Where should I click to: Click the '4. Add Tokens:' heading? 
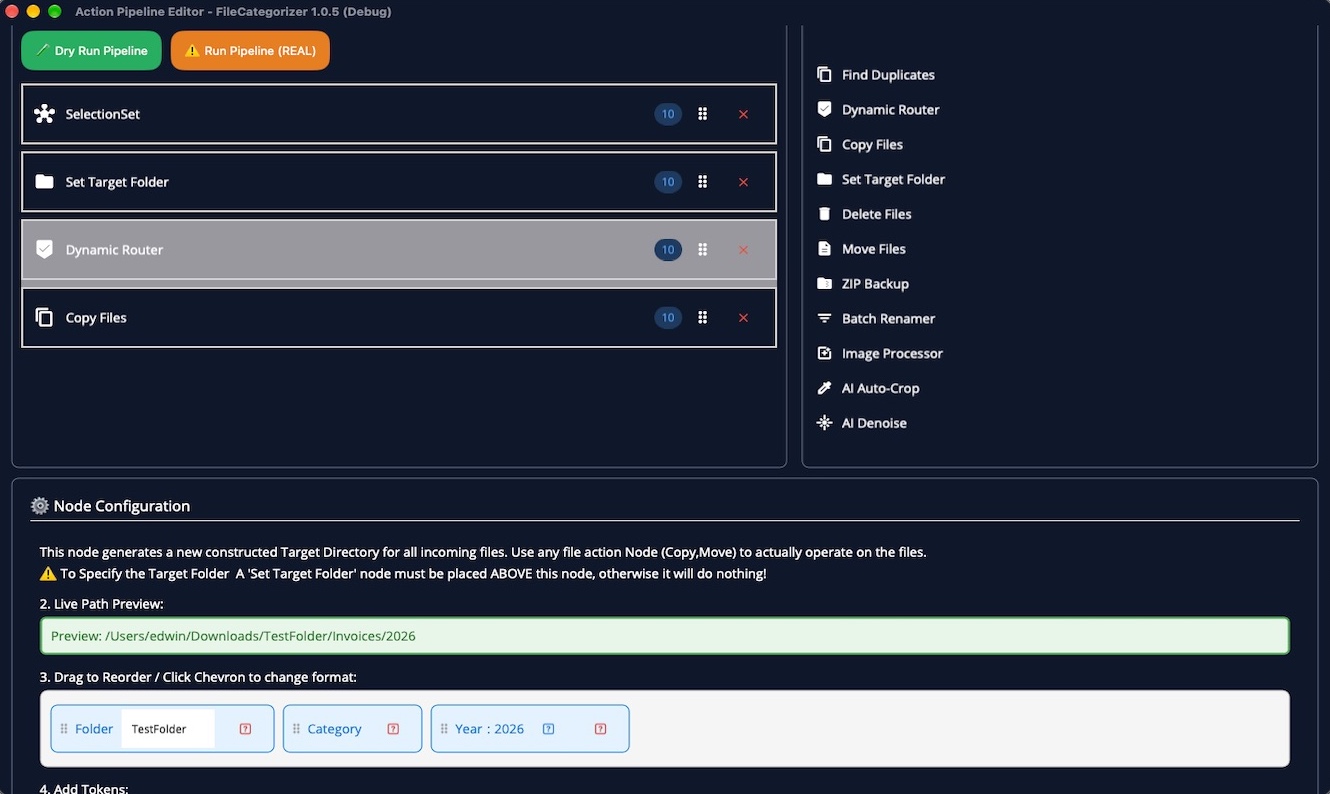click(x=84, y=789)
